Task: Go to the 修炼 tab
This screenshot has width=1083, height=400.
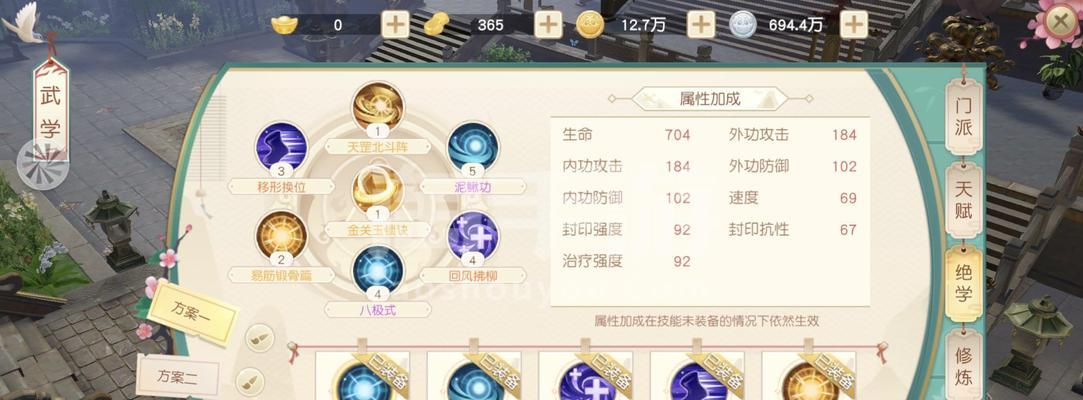Action: (x=963, y=365)
